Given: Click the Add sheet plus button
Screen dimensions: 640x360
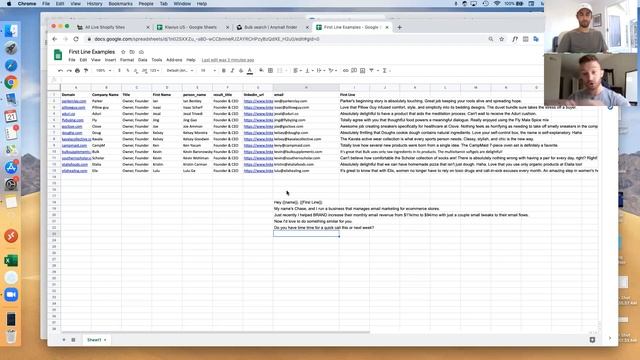Looking at the screenshot, I should 64,340.
